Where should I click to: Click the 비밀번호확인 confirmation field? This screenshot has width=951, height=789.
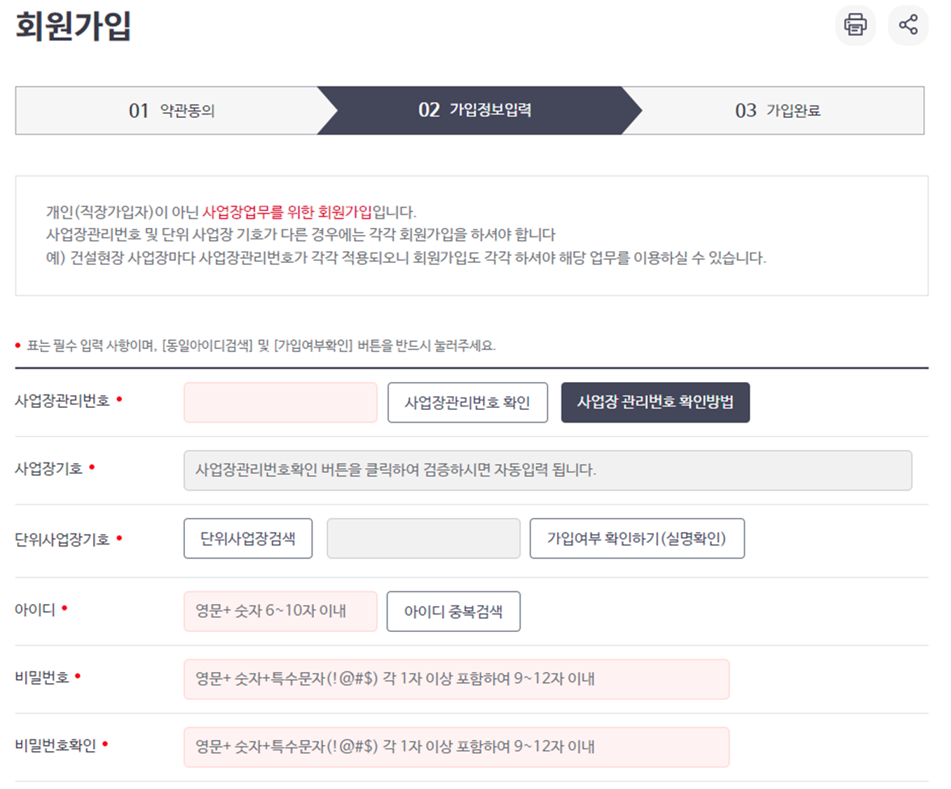(x=455, y=747)
